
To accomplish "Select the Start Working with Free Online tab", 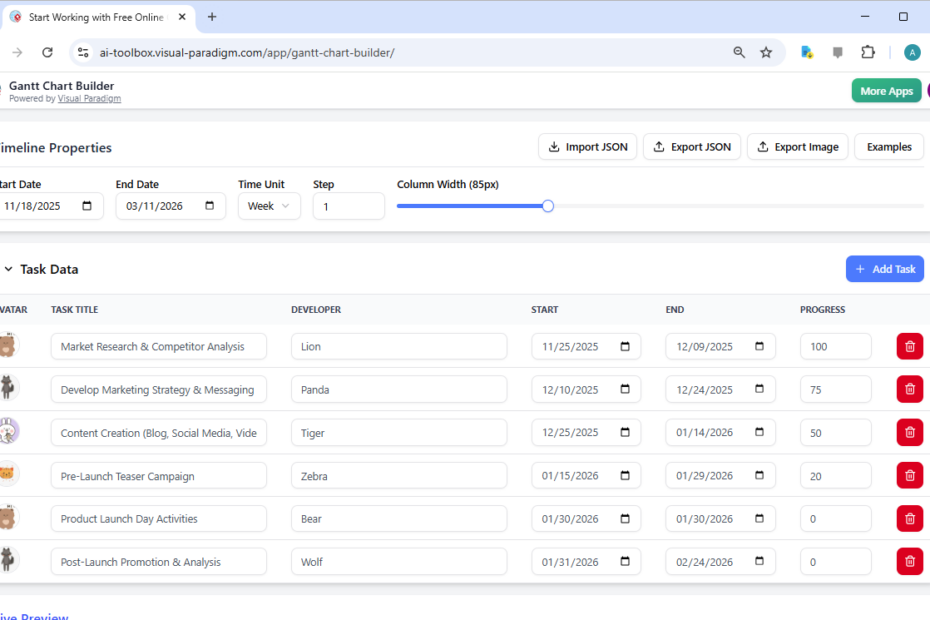I will [95, 17].
